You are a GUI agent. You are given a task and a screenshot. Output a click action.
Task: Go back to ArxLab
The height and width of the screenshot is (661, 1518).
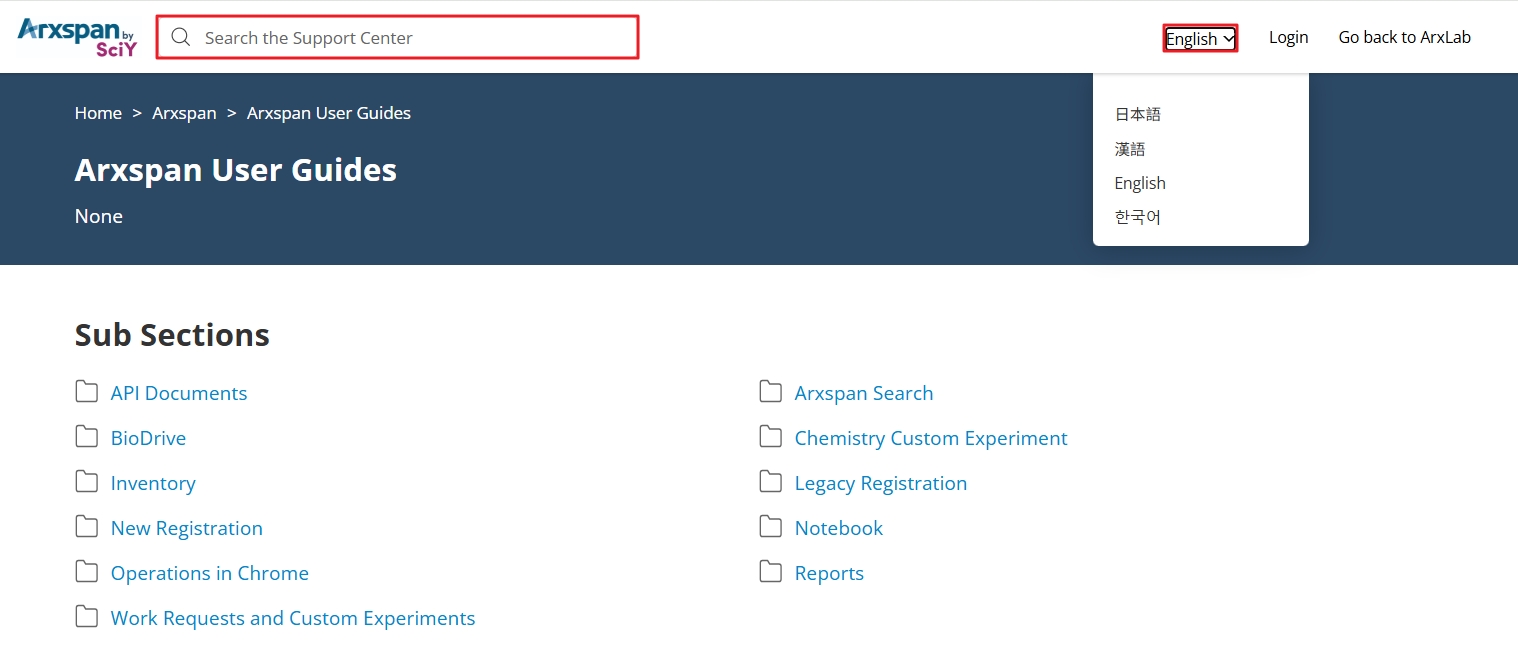click(x=1404, y=38)
